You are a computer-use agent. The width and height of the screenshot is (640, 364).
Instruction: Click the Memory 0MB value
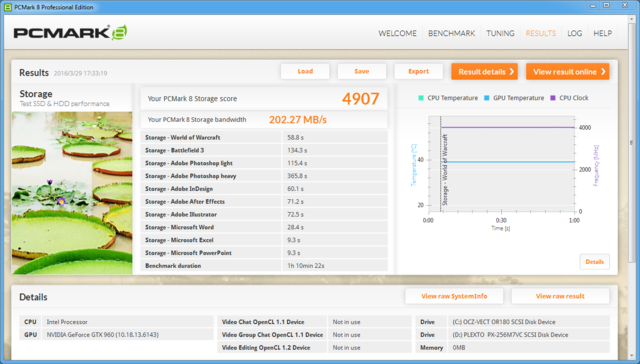pos(459,348)
